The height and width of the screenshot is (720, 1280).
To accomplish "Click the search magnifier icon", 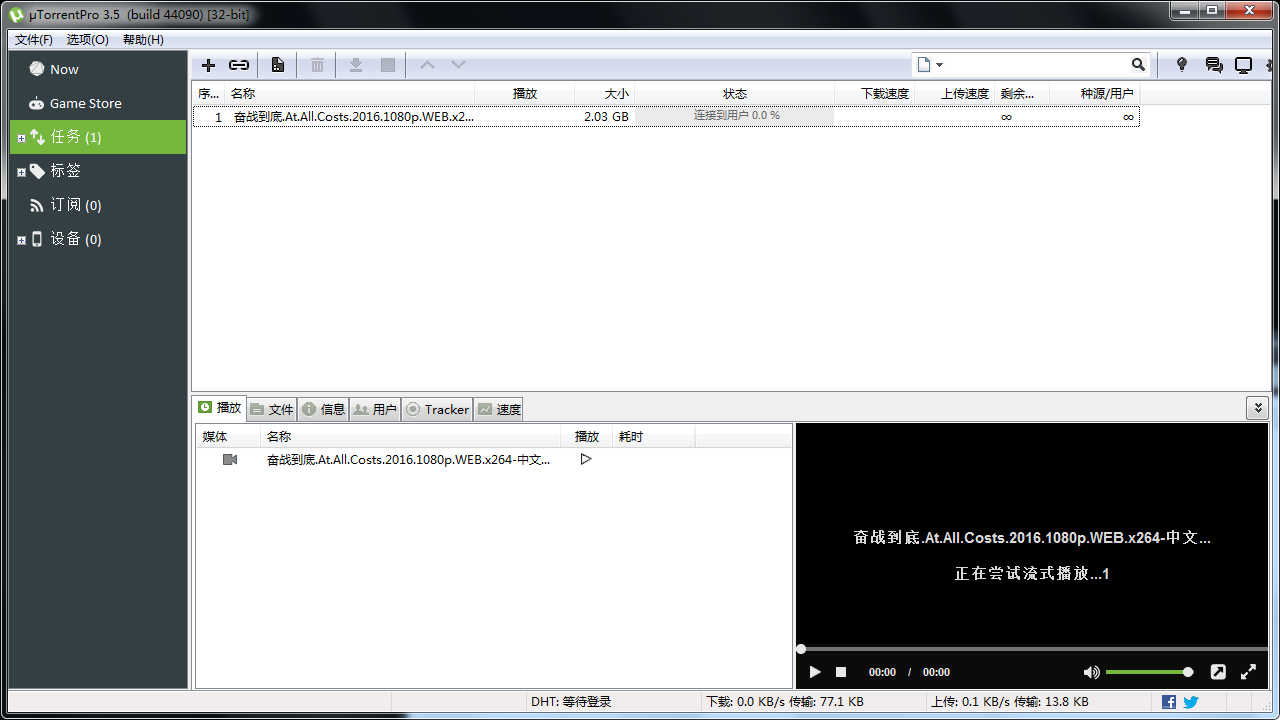I will tap(1138, 65).
